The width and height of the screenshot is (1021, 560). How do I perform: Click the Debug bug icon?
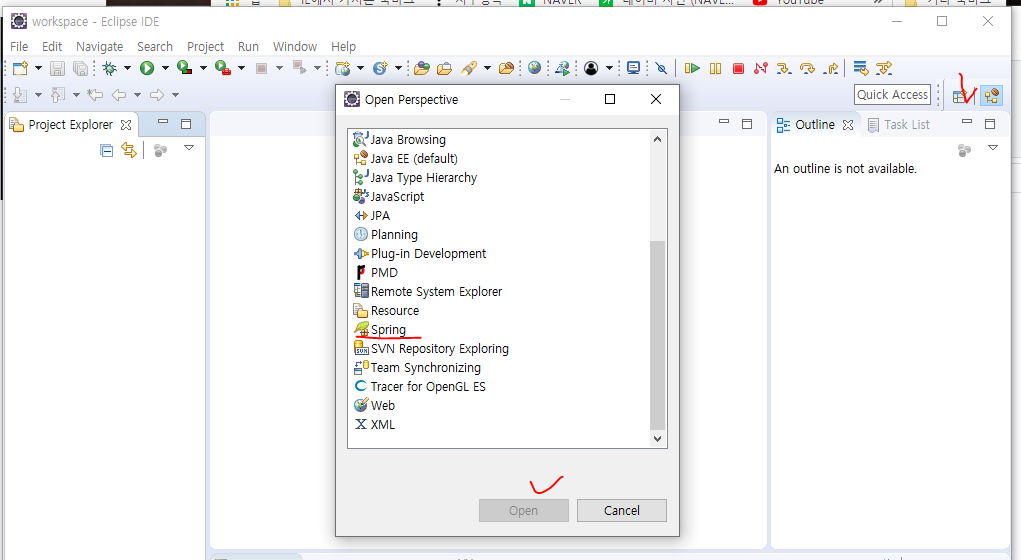coord(109,68)
